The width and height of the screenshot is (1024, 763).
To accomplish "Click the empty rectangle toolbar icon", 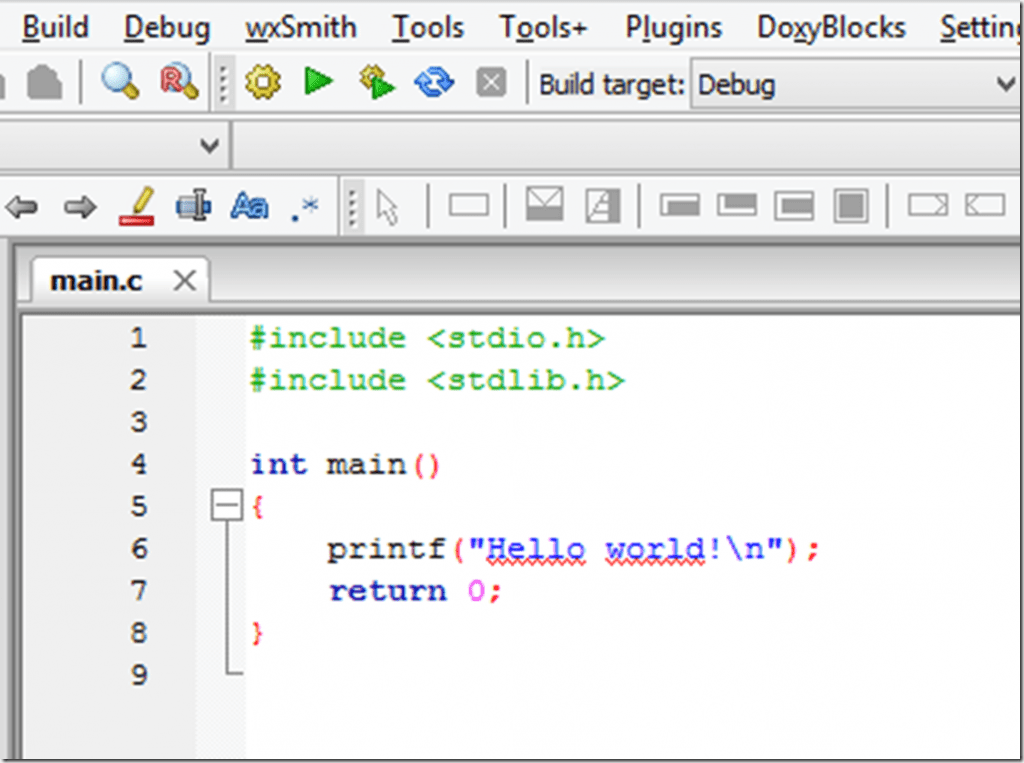I will tap(469, 206).
